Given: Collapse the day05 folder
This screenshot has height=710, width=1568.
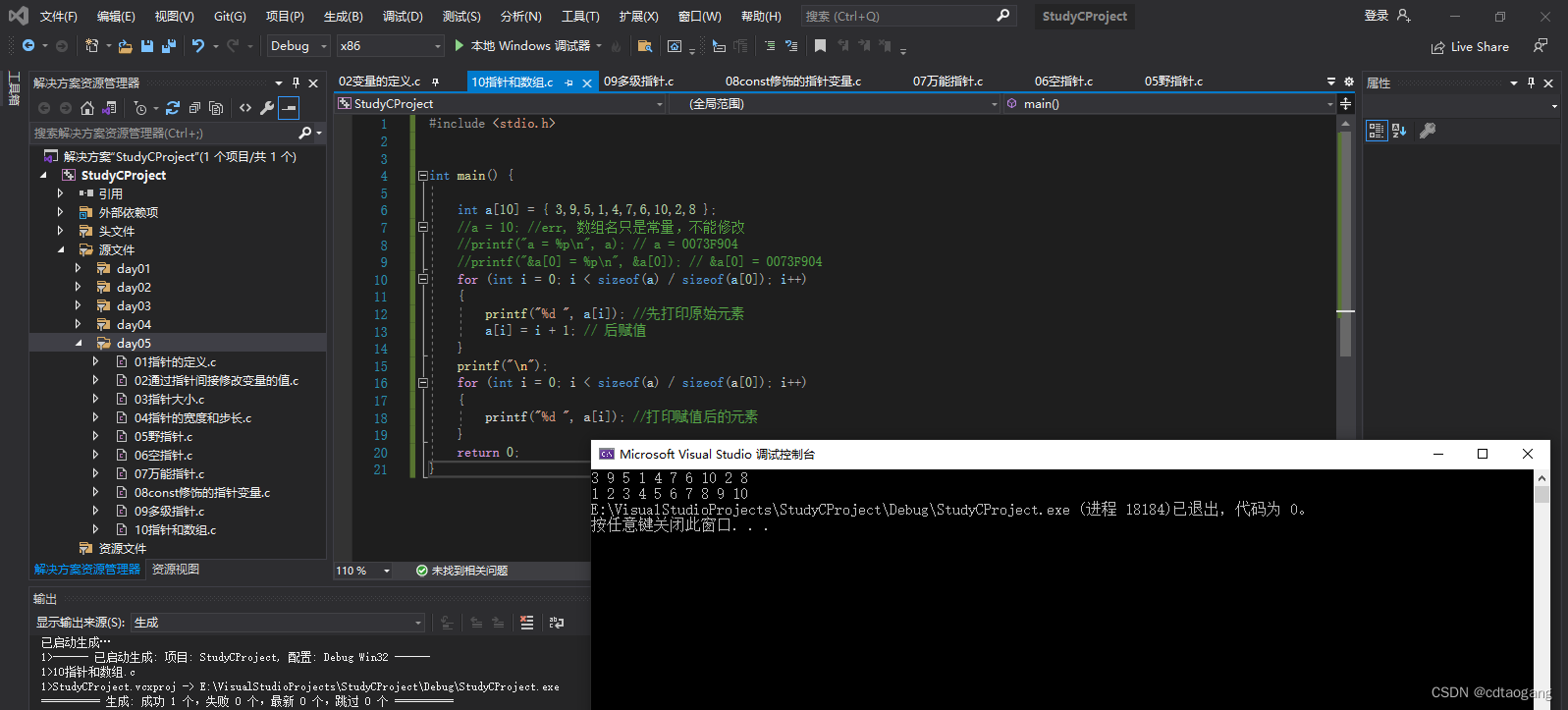Looking at the screenshot, I should (79, 344).
